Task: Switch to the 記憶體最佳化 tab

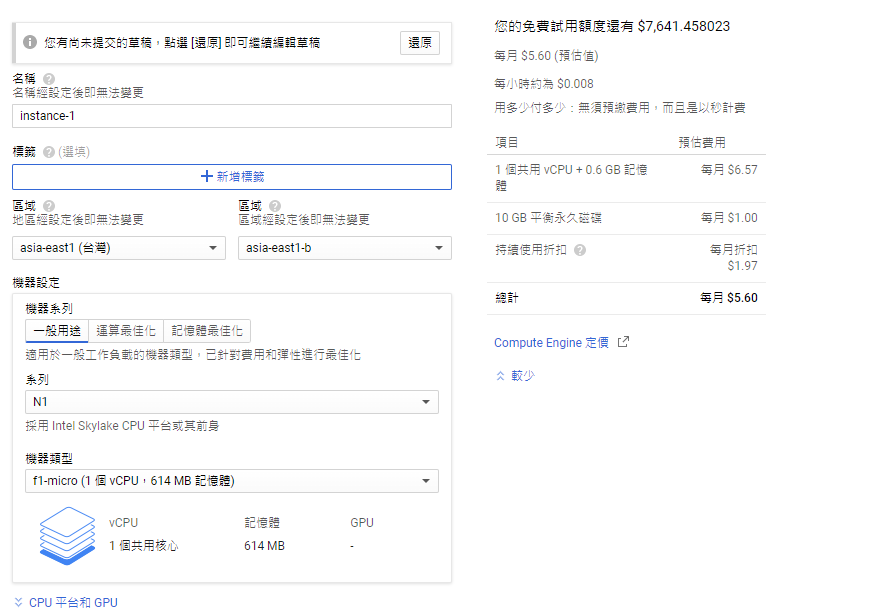Action: (x=207, y=331)
